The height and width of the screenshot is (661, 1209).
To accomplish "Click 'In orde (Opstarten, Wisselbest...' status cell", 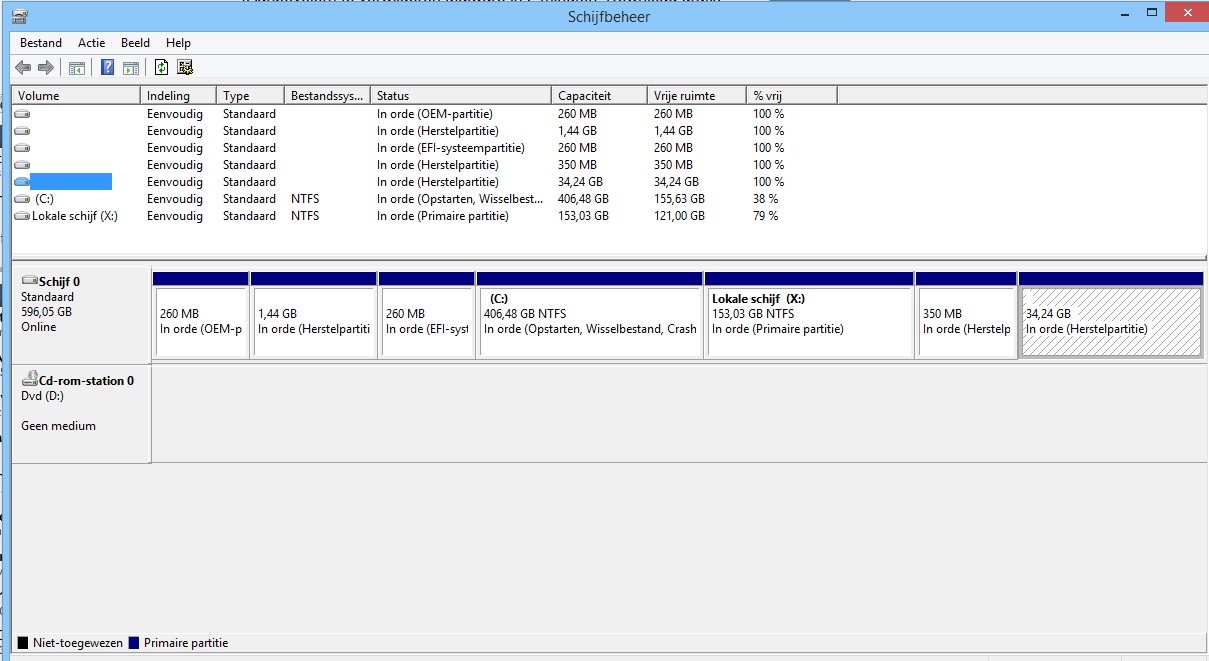I will click(459, 199).
